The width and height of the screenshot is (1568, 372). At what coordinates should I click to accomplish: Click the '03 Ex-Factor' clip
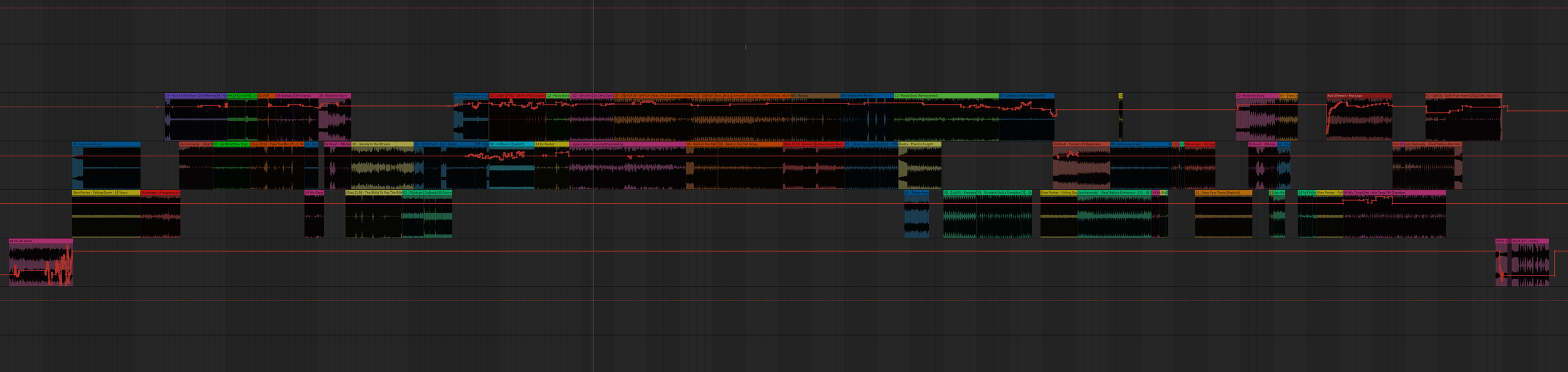[551, 166]
